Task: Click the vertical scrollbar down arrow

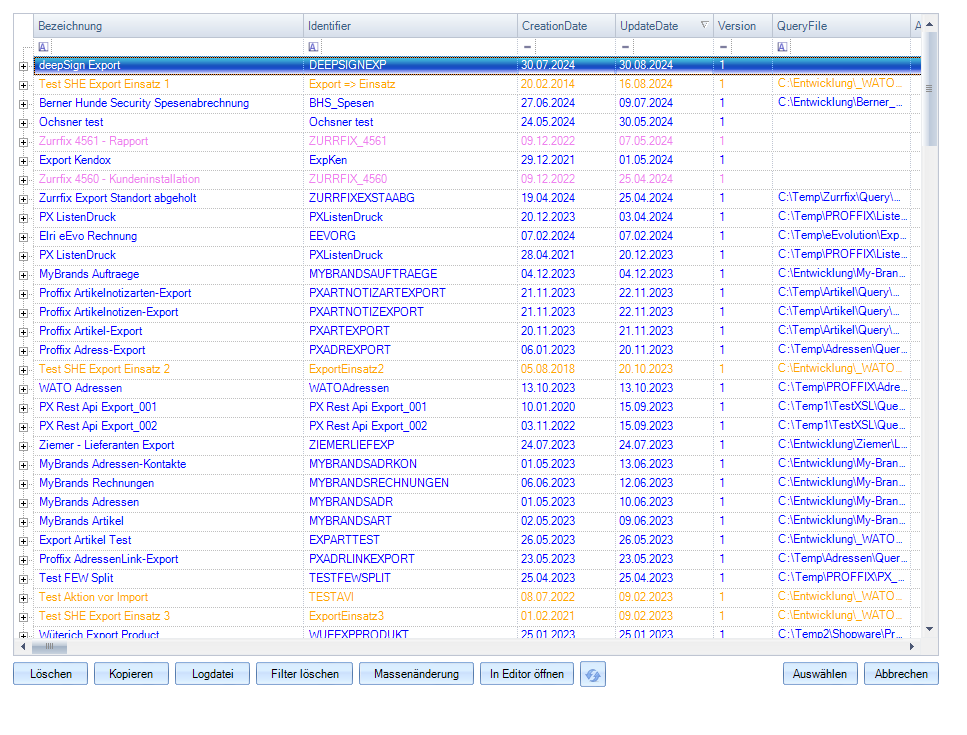Action: point(931,629)
